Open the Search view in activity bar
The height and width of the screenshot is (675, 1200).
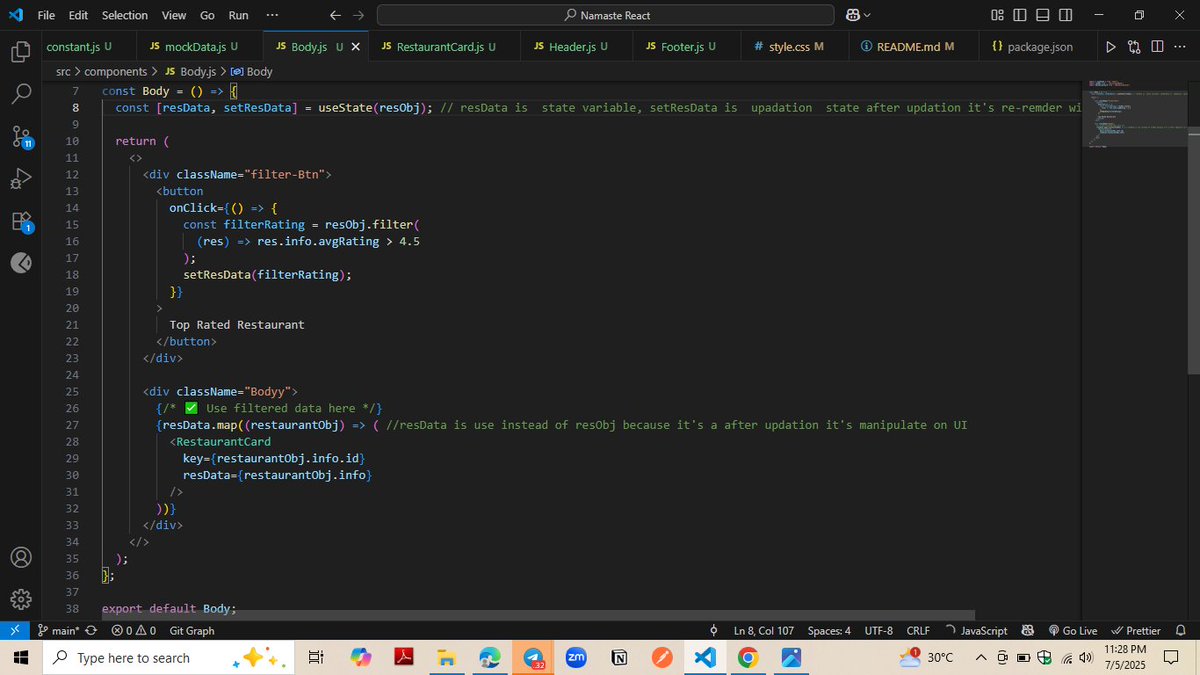(x=20, y=94)
